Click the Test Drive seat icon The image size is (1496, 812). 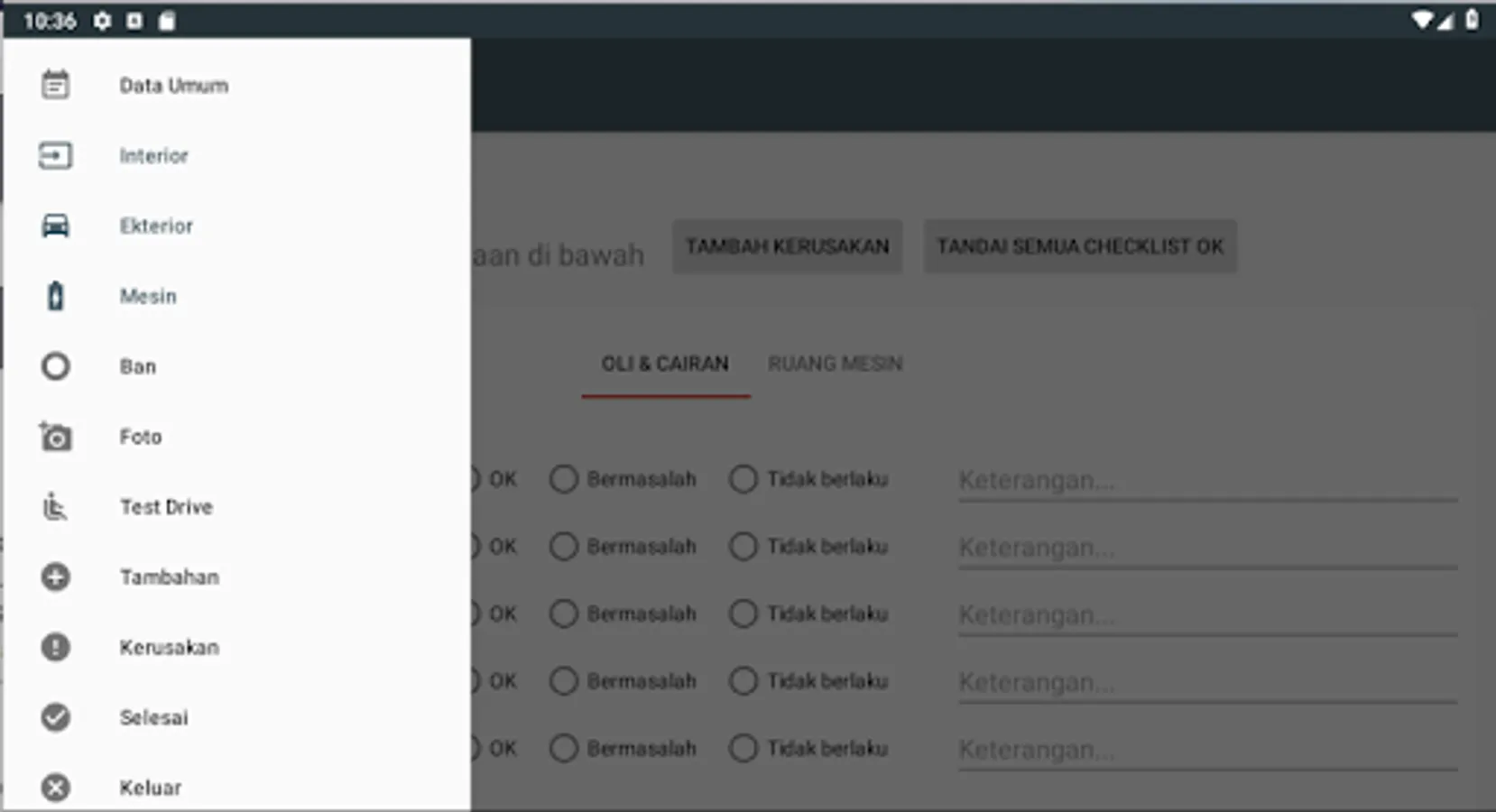55,506
